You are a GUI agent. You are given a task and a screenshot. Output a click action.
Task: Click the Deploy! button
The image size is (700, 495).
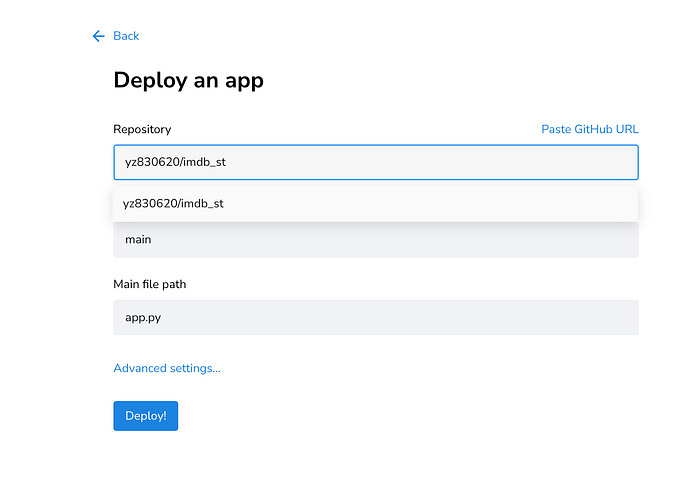click(146, 416)
